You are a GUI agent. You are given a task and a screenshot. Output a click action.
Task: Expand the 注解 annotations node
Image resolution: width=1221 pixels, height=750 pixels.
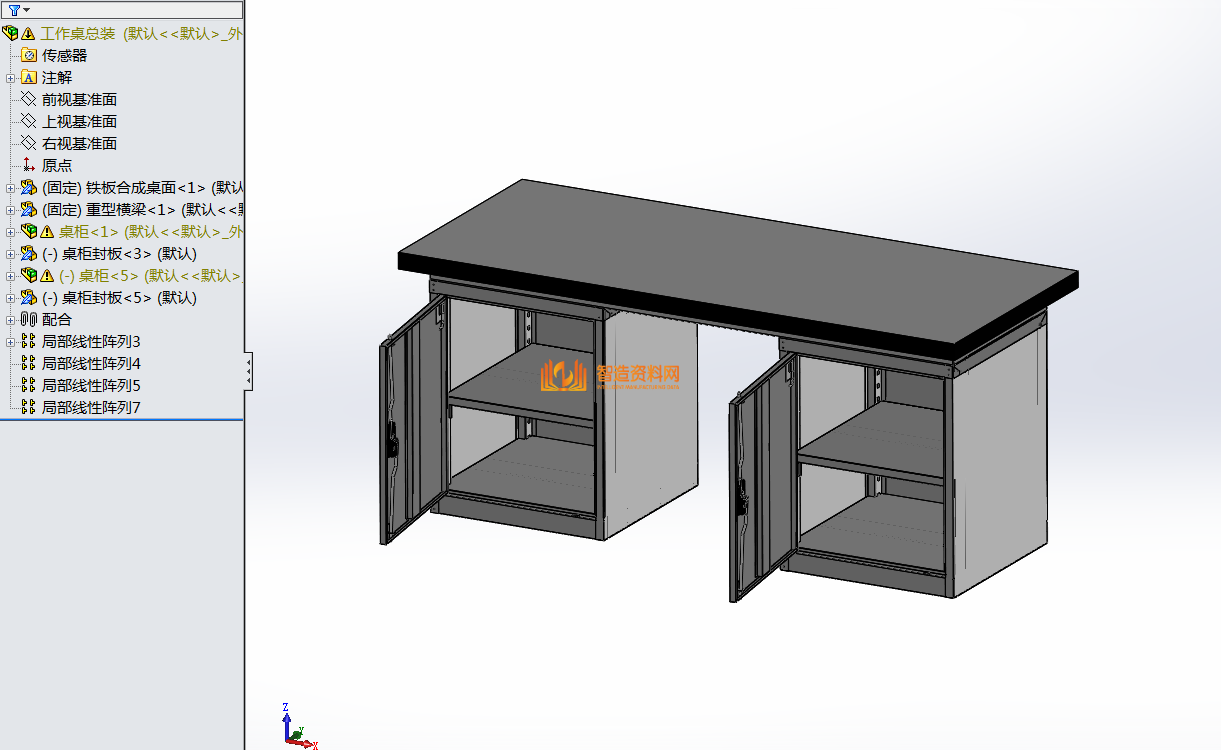click(x=11, y=77)
